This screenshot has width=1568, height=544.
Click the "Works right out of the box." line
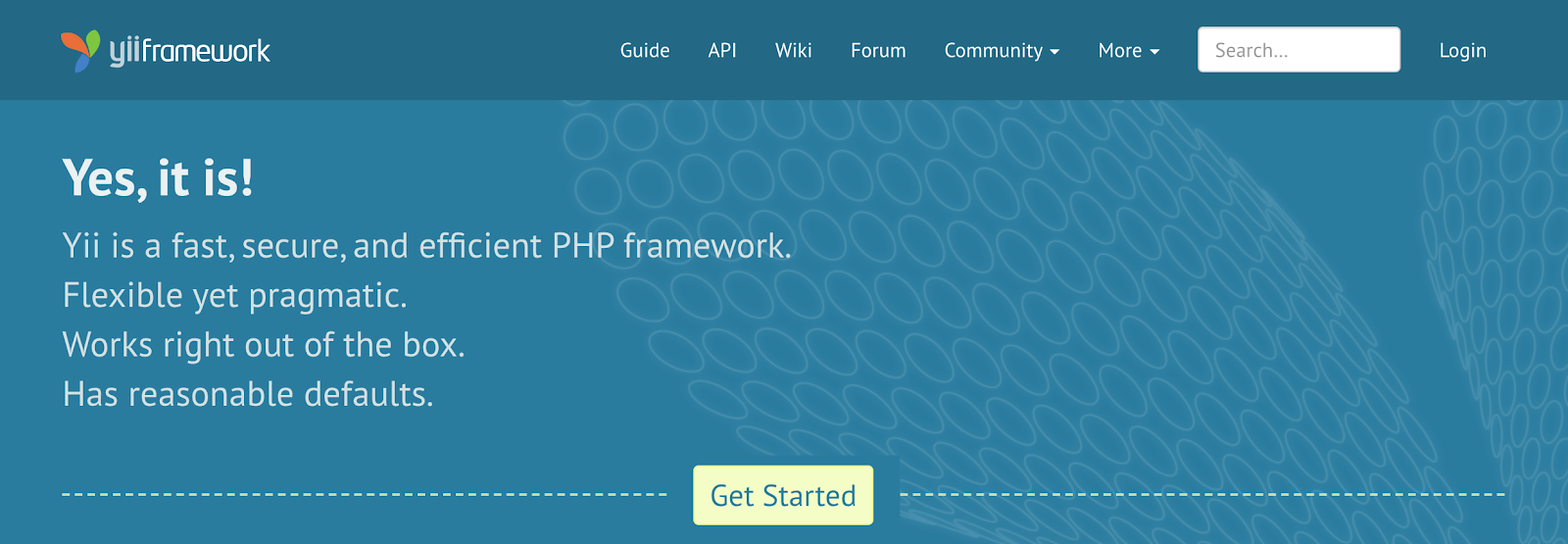point(264,345)
